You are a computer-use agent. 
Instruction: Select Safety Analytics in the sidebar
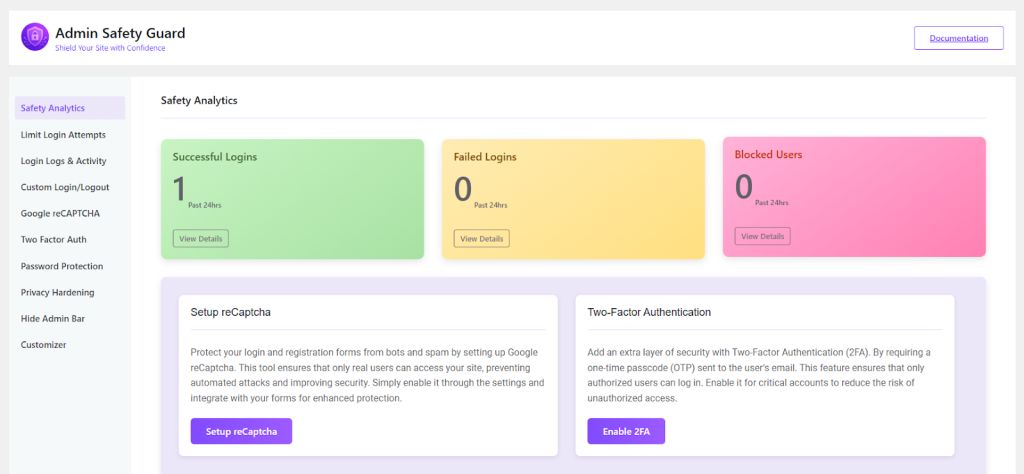click(x=53, y=108)
